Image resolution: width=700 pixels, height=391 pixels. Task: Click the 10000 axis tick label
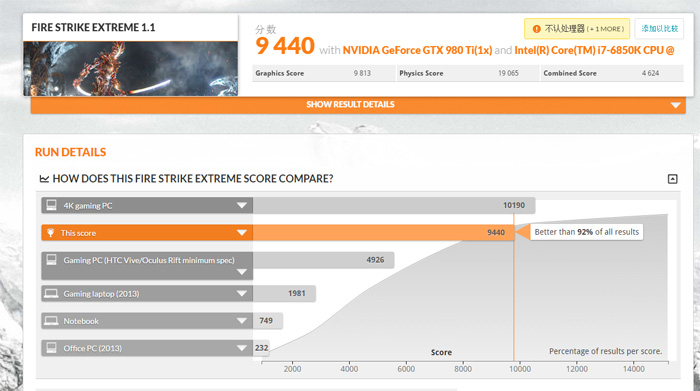click(520, 369)
